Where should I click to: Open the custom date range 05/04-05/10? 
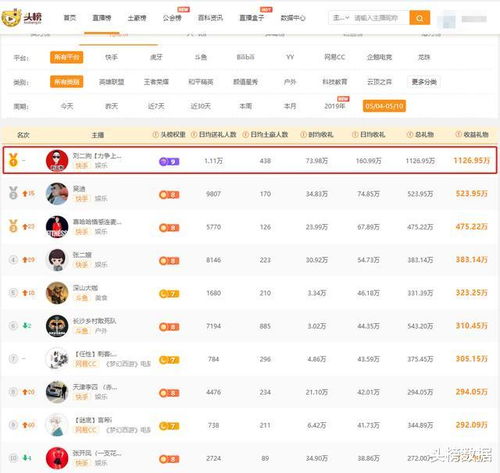pyautogui.click(x=384, y=106)
